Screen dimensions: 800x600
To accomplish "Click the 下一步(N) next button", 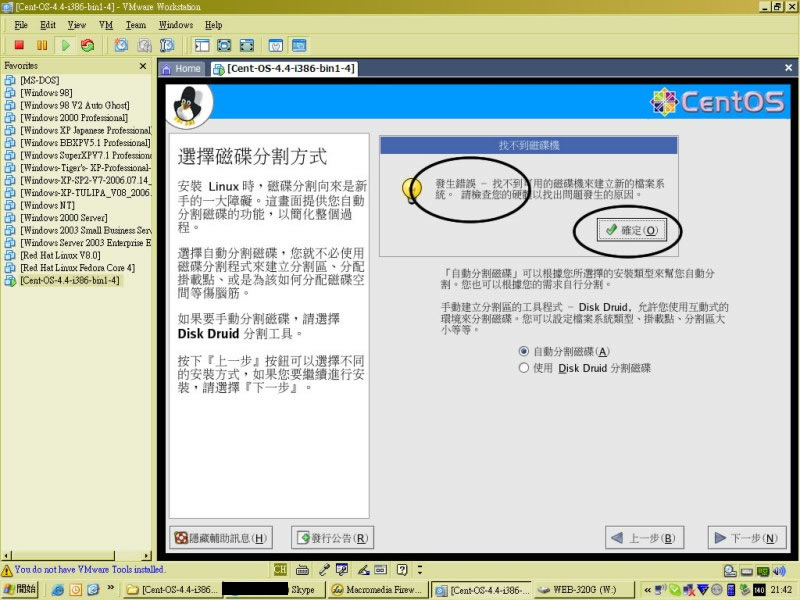I will (x=747, y=538).
